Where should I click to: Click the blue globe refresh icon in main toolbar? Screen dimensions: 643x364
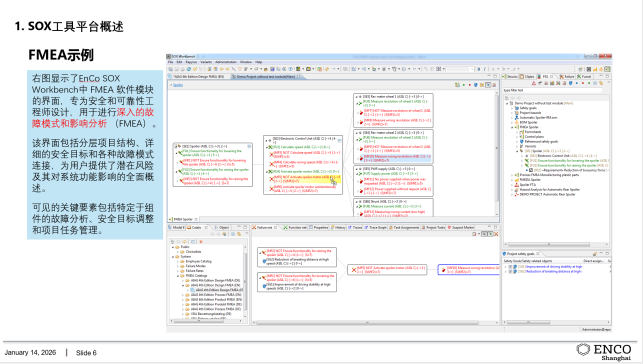pos(189,69)
